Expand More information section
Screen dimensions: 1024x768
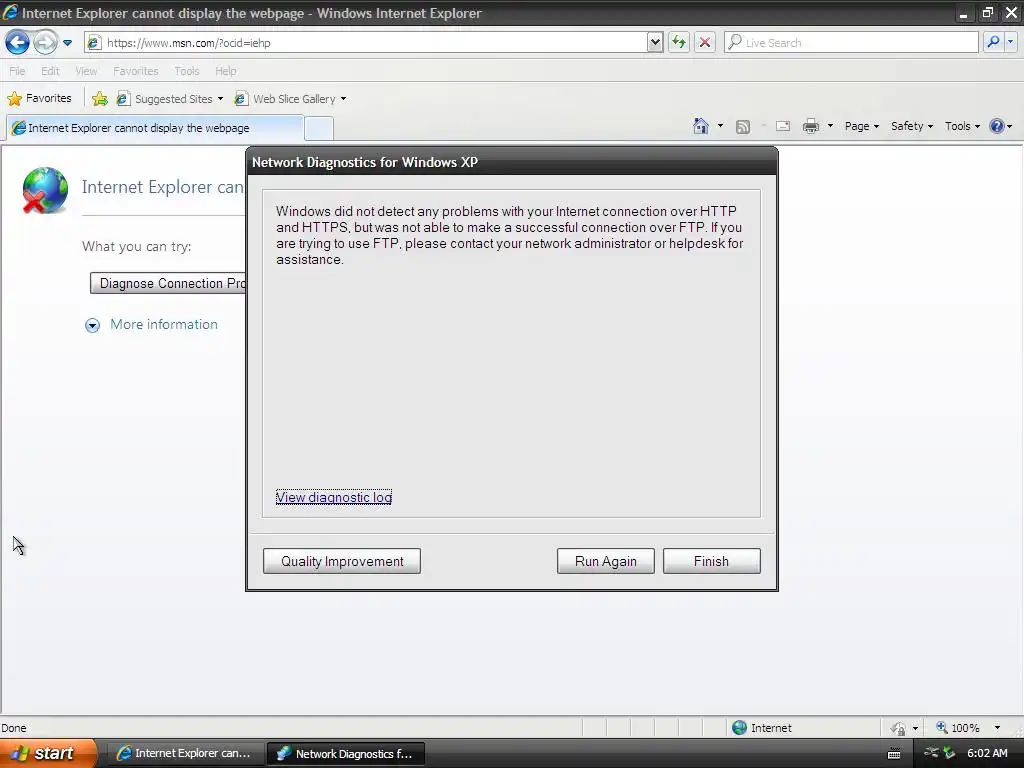pyautogui.click(x=152, y=325)
